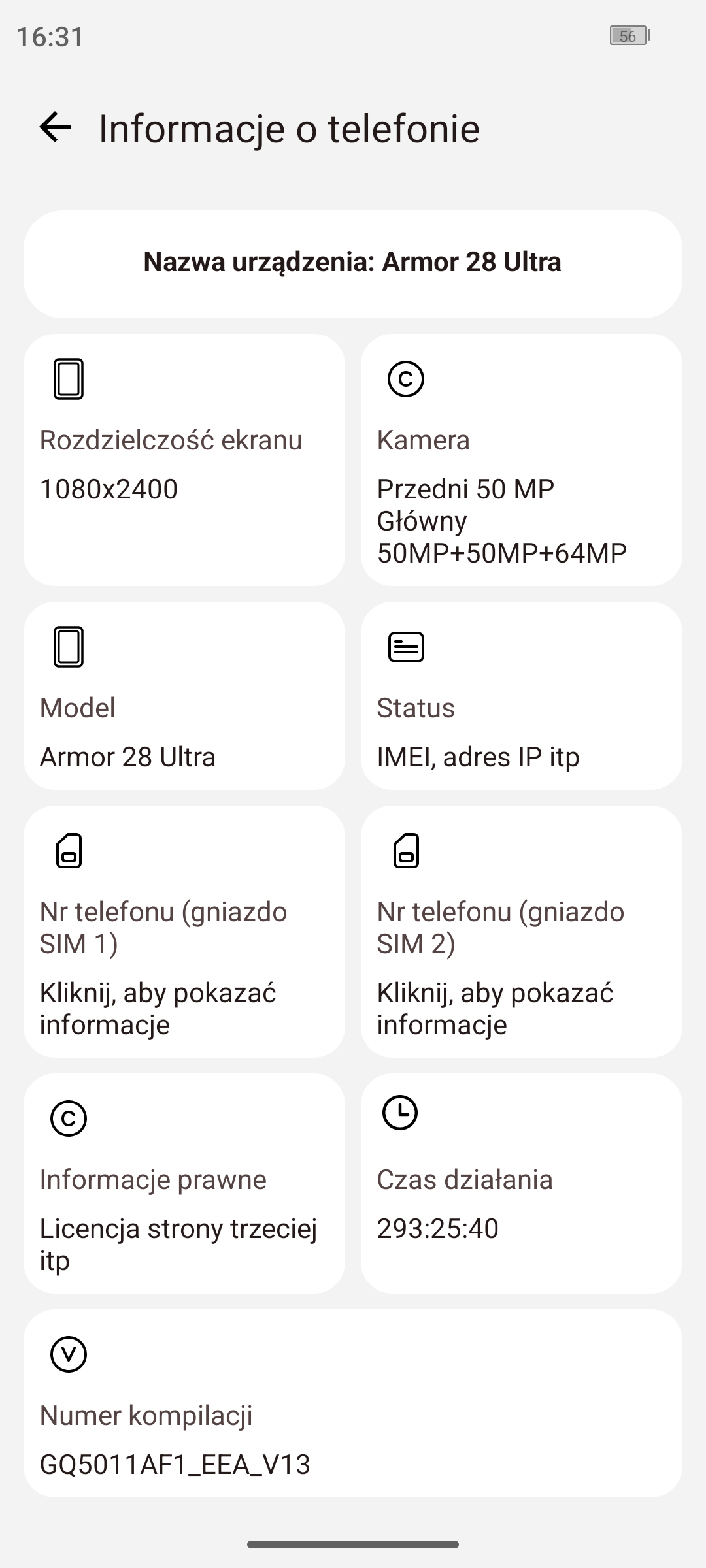Tap the Numer kompilacji version icon
706x1568 pixels.
coord(69,1354)
